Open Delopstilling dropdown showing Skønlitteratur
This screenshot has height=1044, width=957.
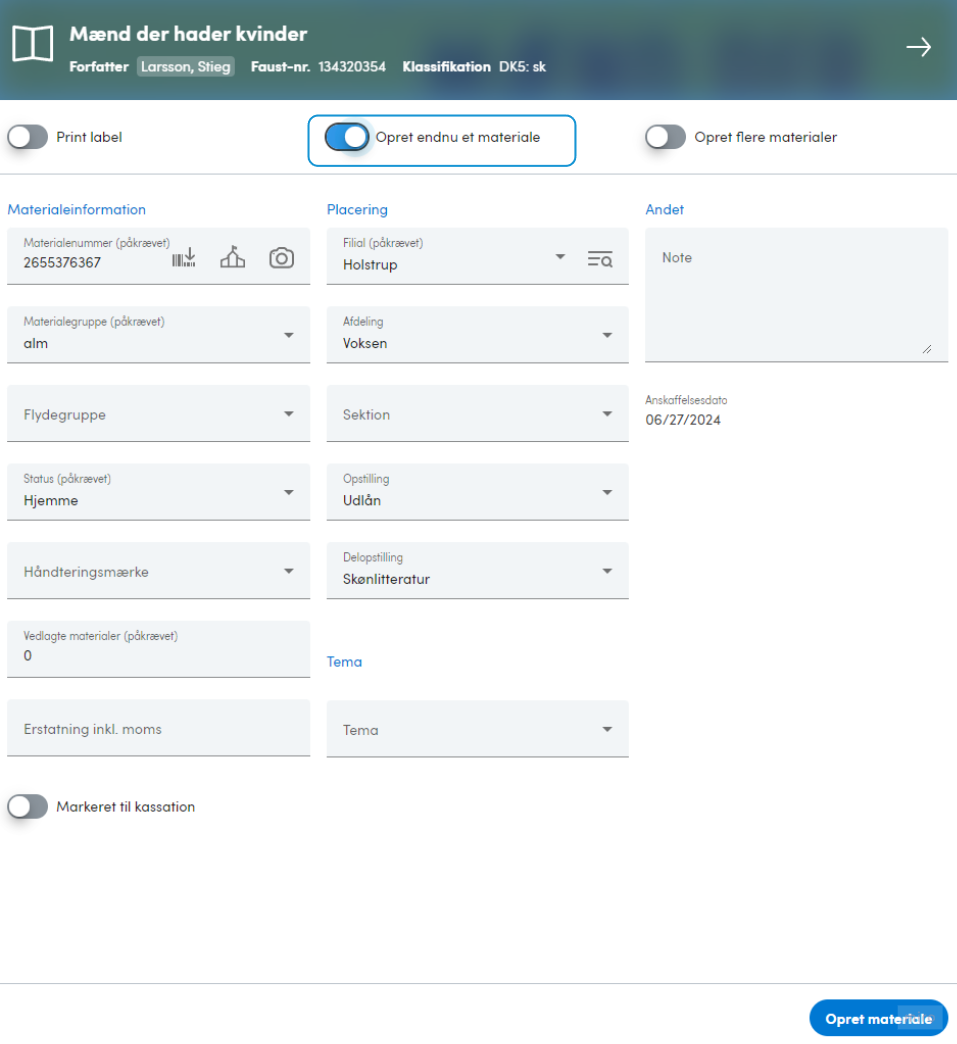(x=478, y=571)
